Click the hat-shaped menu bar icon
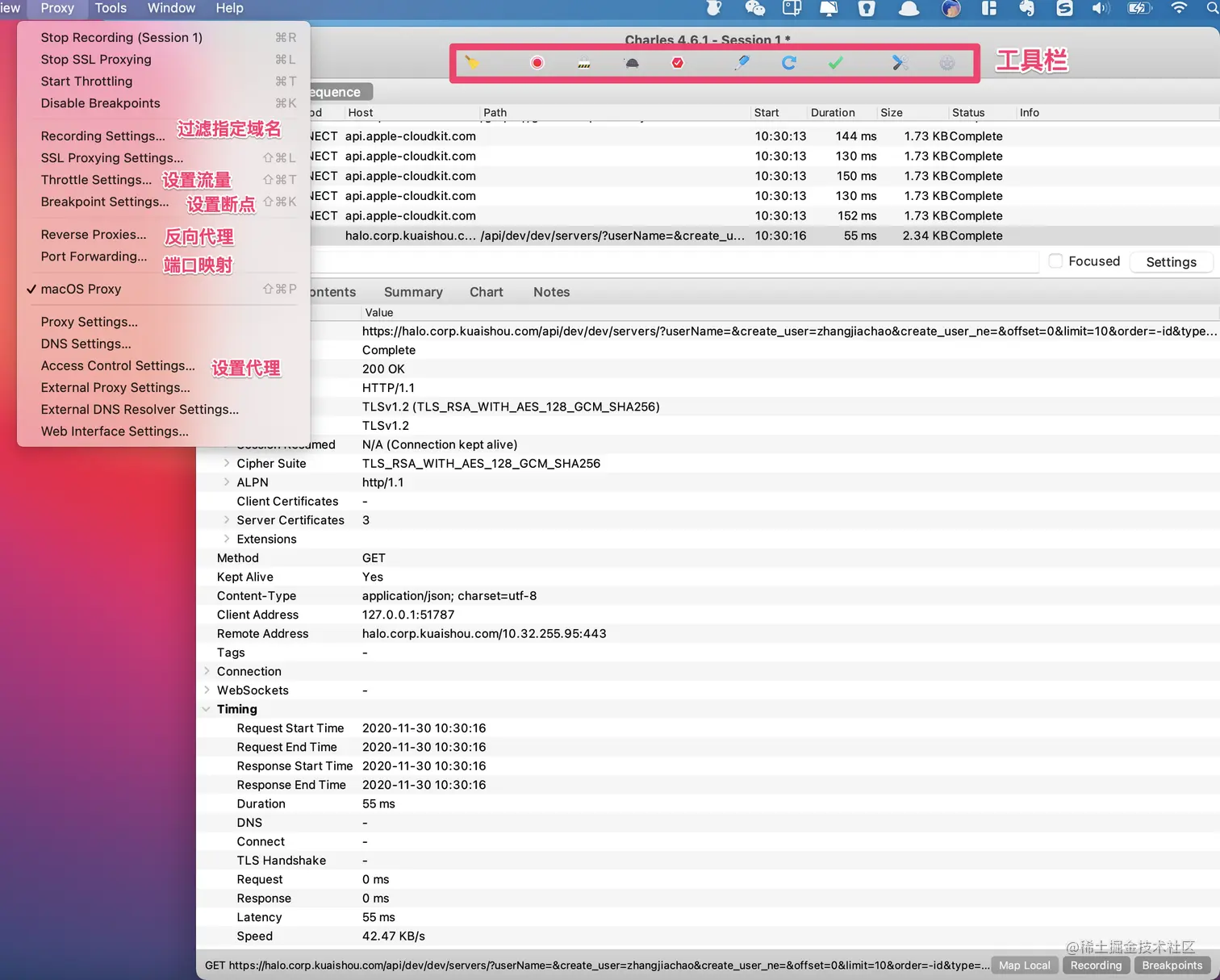The image size is (1220, 980). point(909,8)
